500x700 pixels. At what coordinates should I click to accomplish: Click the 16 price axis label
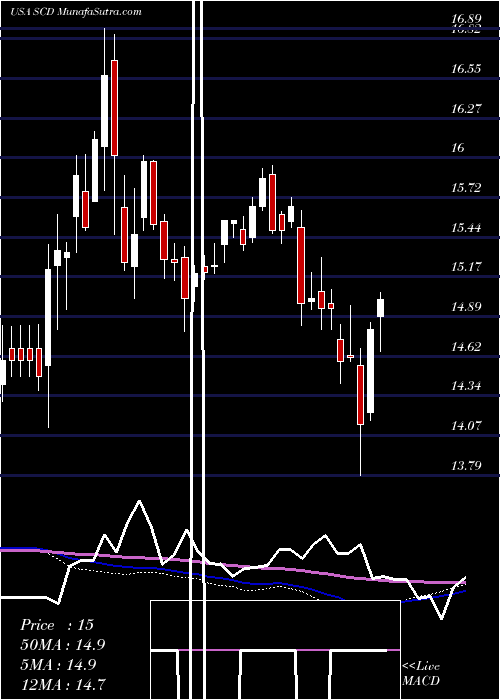pyautogui.click(x=458, y=148)
